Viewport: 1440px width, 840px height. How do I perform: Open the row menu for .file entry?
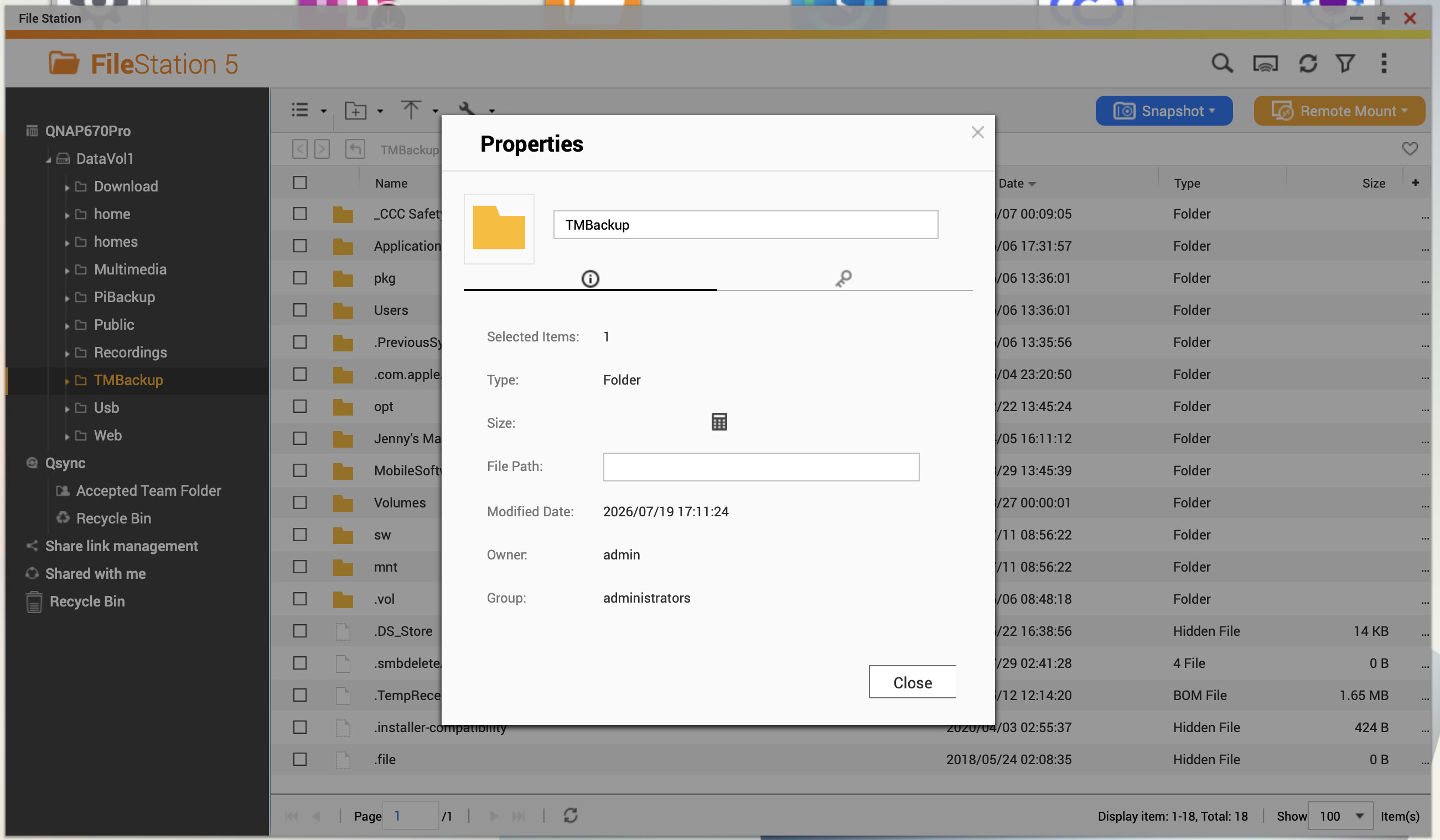click(1424, 762)
